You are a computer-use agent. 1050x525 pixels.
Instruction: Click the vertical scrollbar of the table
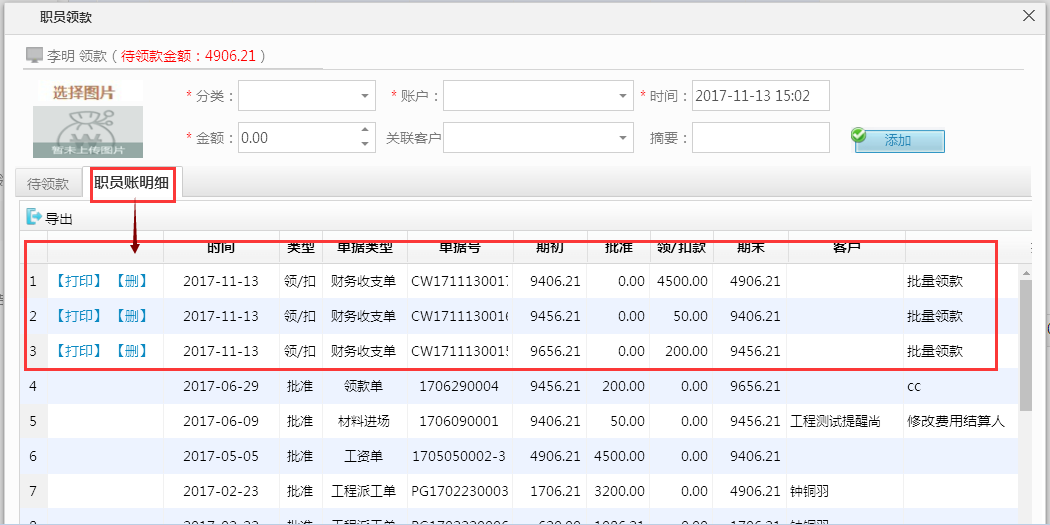pos(1025,345)
